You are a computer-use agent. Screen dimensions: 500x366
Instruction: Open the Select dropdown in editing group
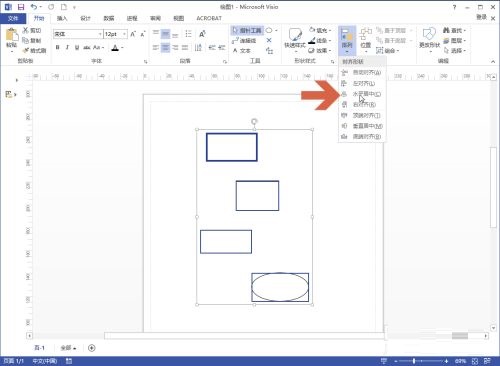454,50
